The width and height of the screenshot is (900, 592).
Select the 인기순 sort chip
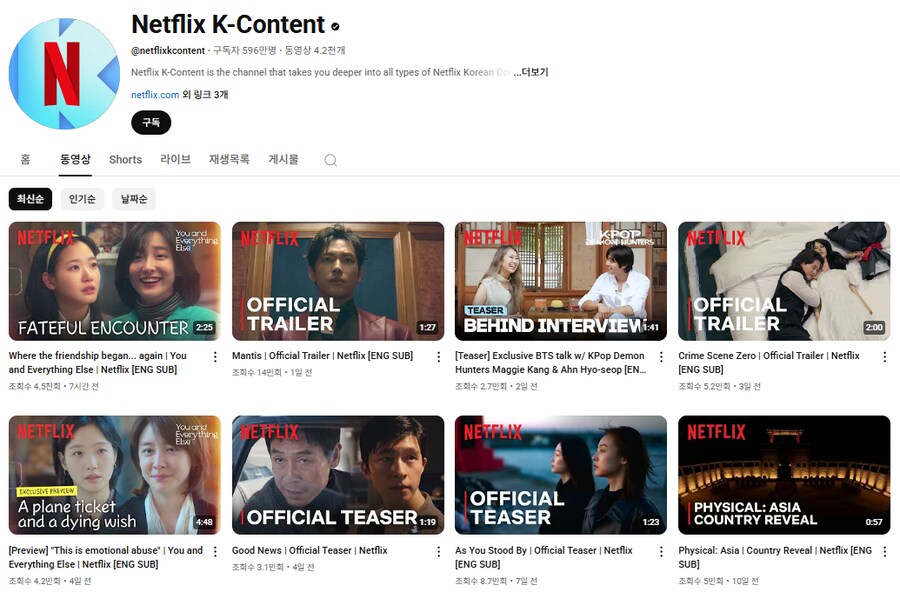pos(82,199)
